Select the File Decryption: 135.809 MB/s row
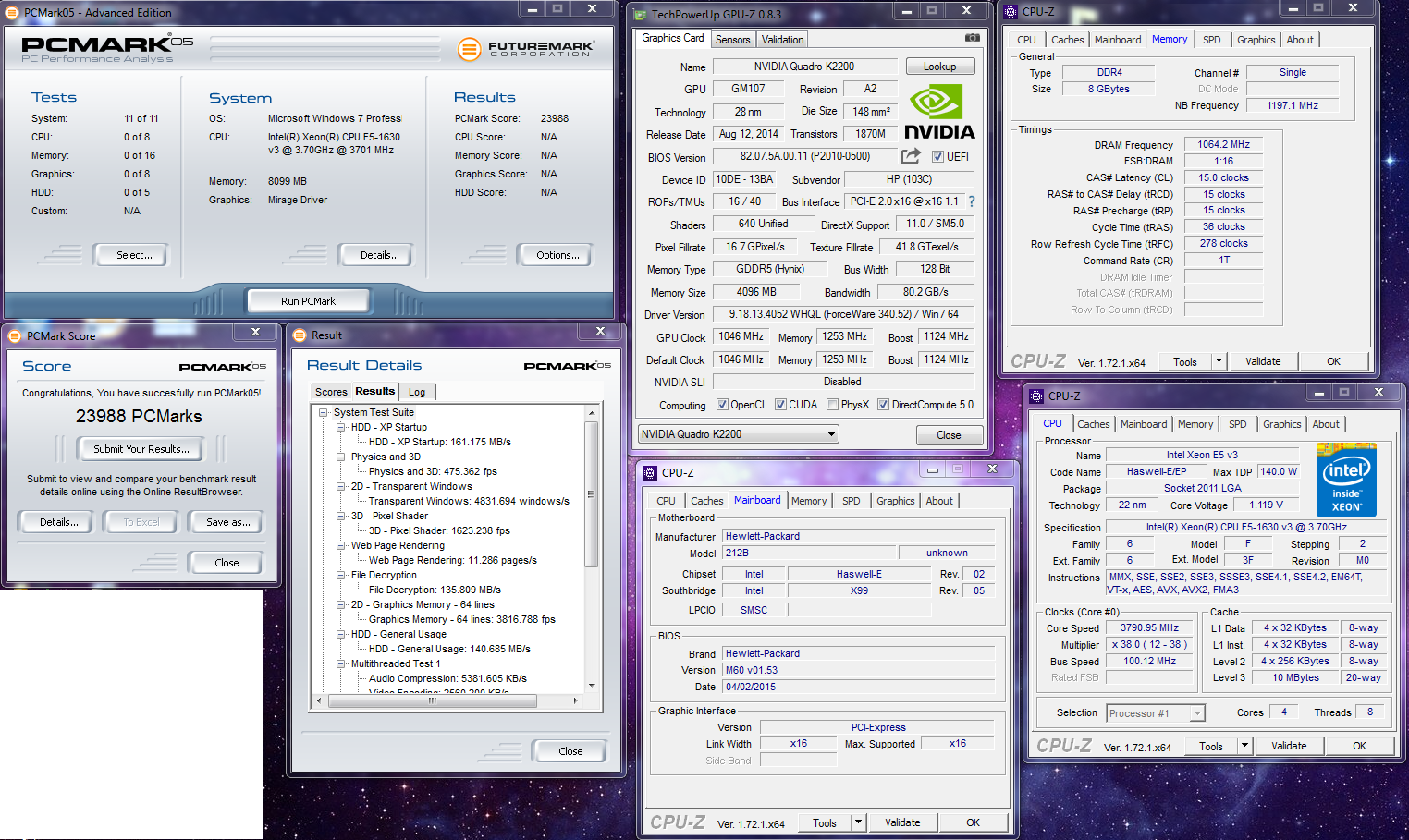 tap(435, 590)
